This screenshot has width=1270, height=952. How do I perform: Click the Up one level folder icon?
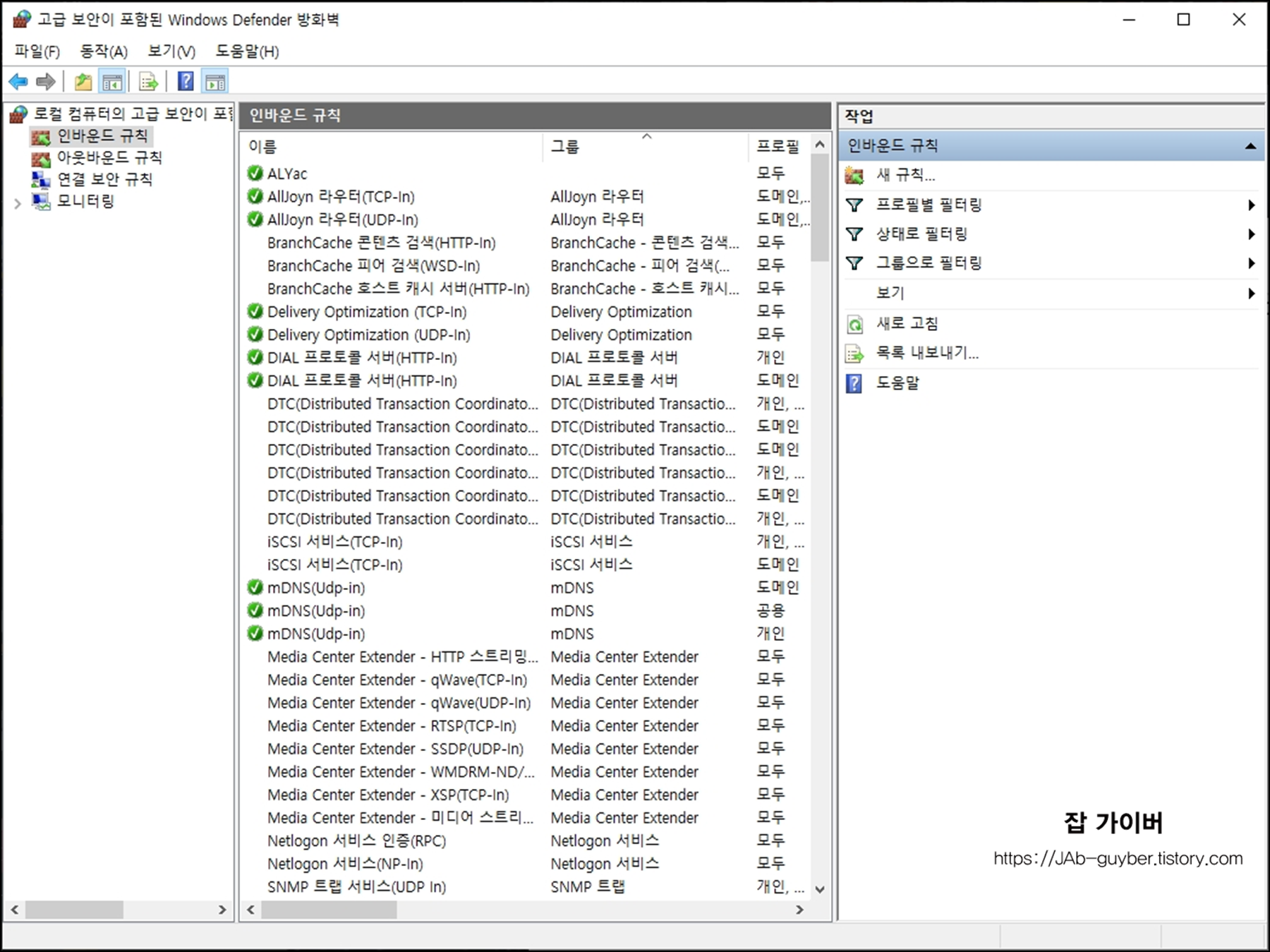coord(83,82)
